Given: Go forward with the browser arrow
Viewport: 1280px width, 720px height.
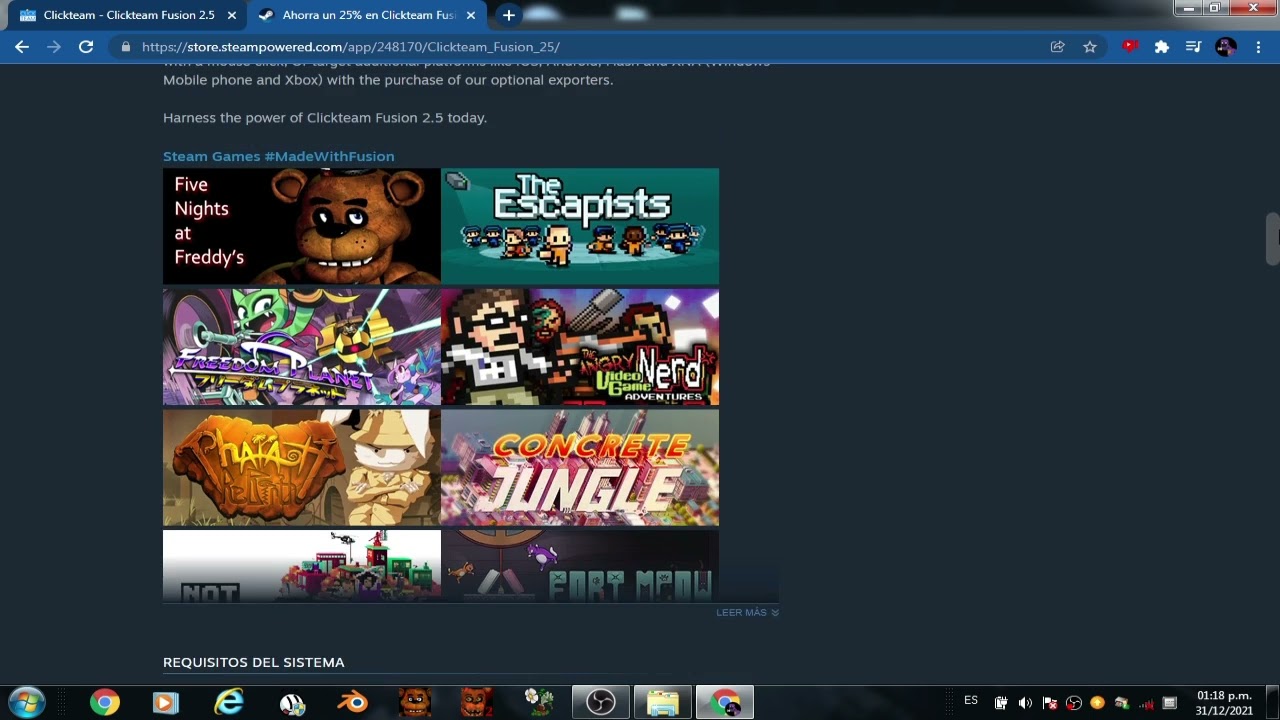Looking at the screenshot, I should pos(54,47).
